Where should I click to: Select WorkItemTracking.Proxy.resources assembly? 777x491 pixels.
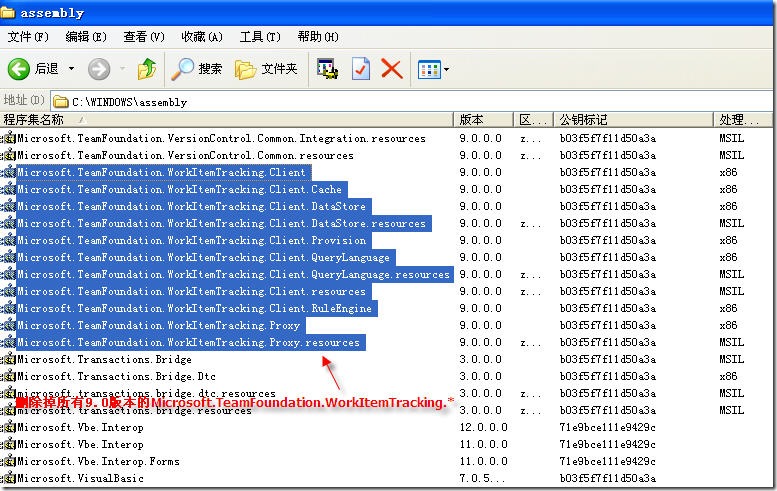coord(191,342)
